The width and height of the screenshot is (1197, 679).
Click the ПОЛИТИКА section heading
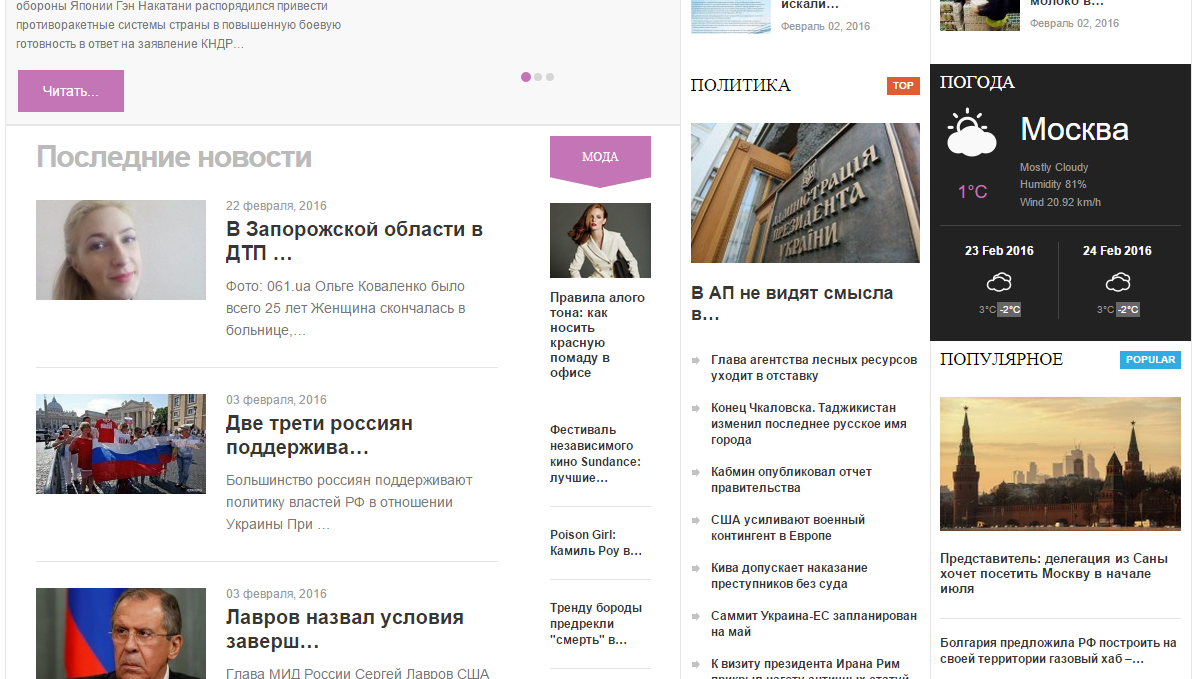pyautogui.click(x=740, y=86)
